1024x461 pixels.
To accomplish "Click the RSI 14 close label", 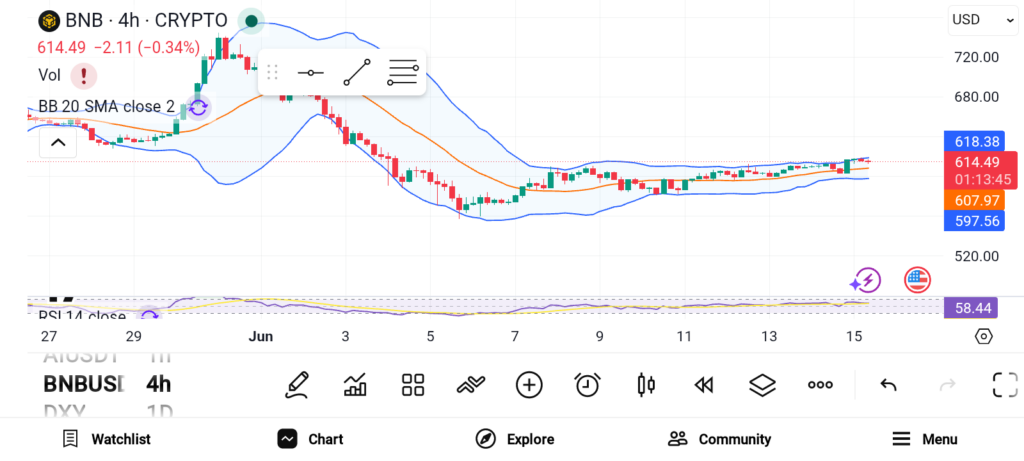I will [82, 317].
